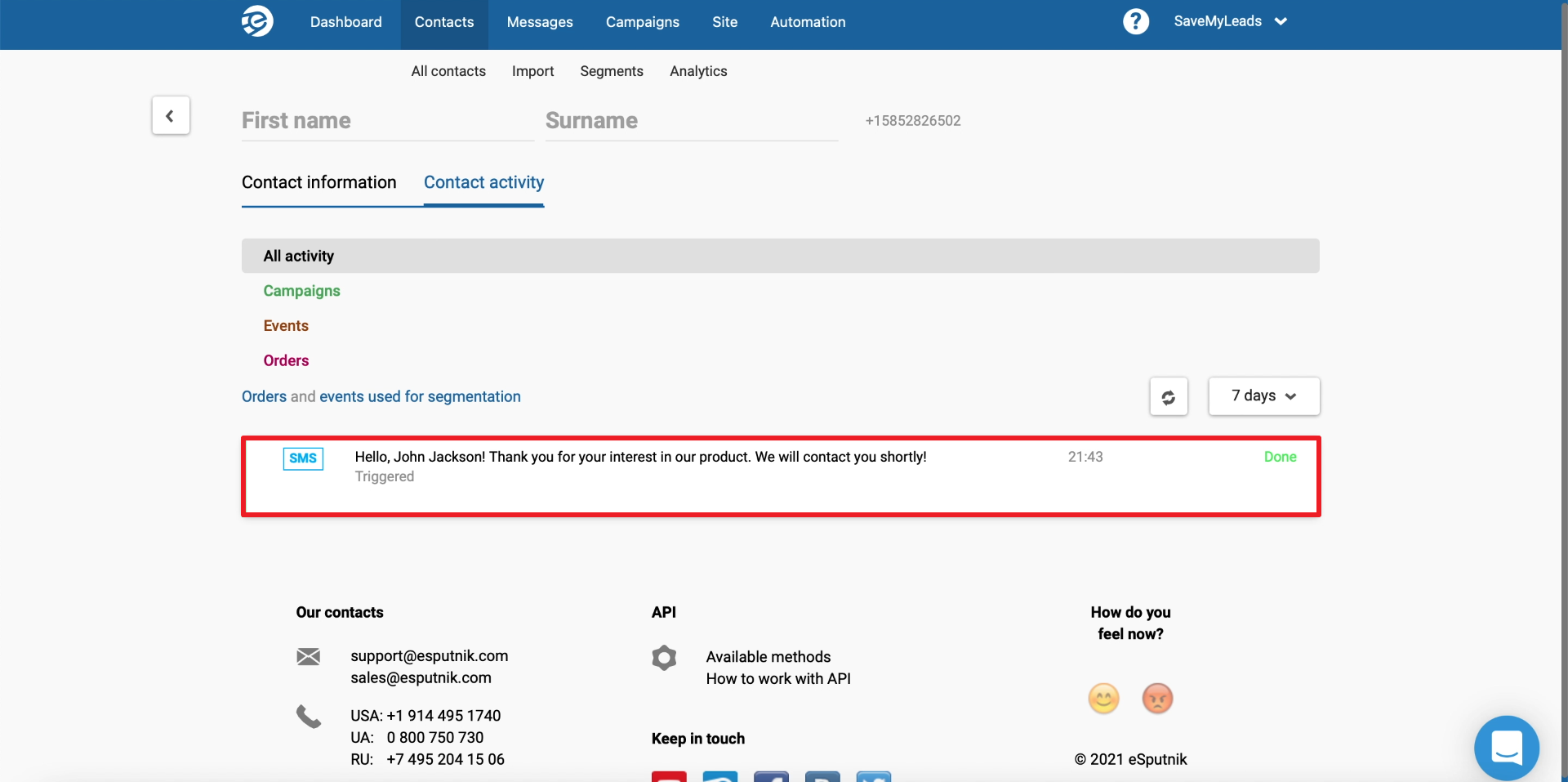This screenshot has width=1568, height=782.
Task: Go back with the arrow button
Action: coord(171,115)
